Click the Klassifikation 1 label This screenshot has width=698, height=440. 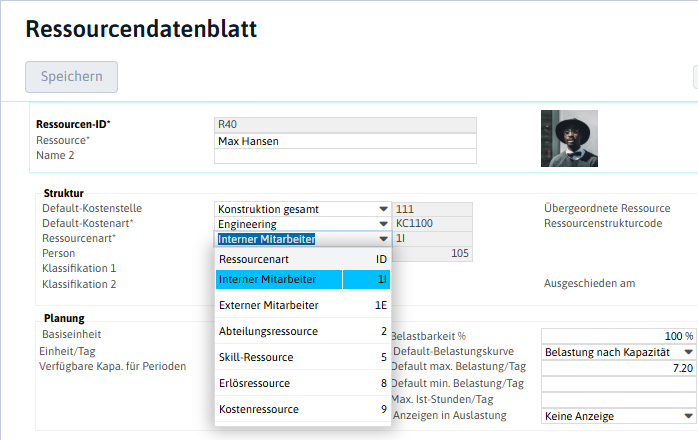coord(79,268)
